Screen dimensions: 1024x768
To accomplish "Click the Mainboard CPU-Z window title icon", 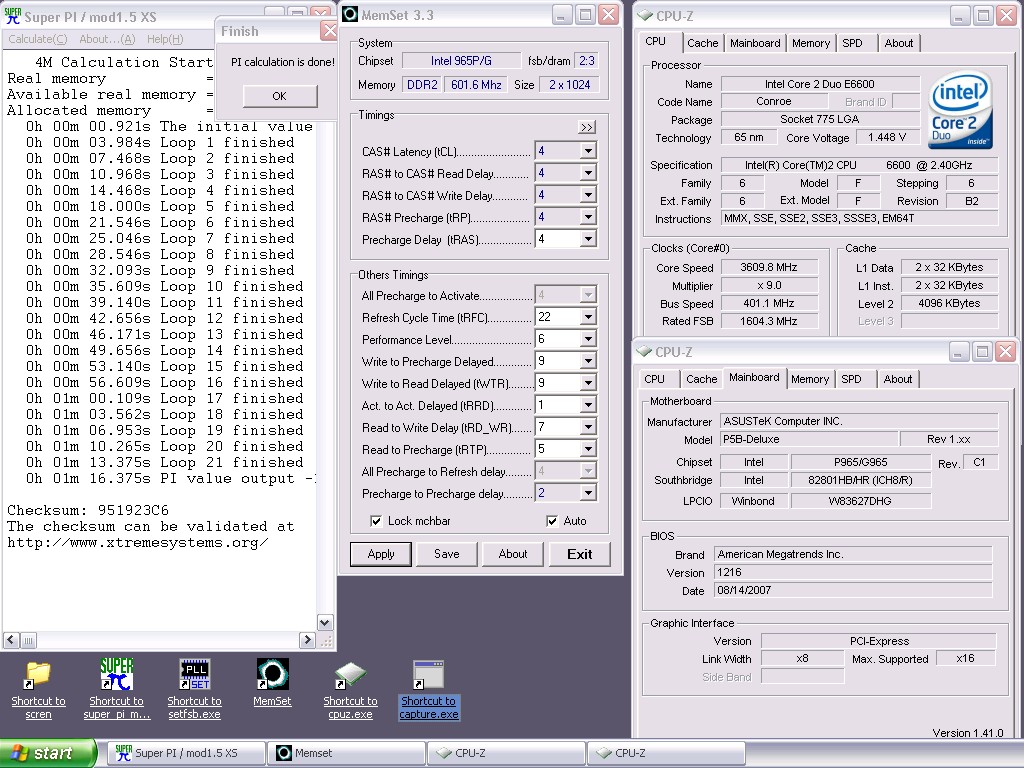I will [644, 351].
